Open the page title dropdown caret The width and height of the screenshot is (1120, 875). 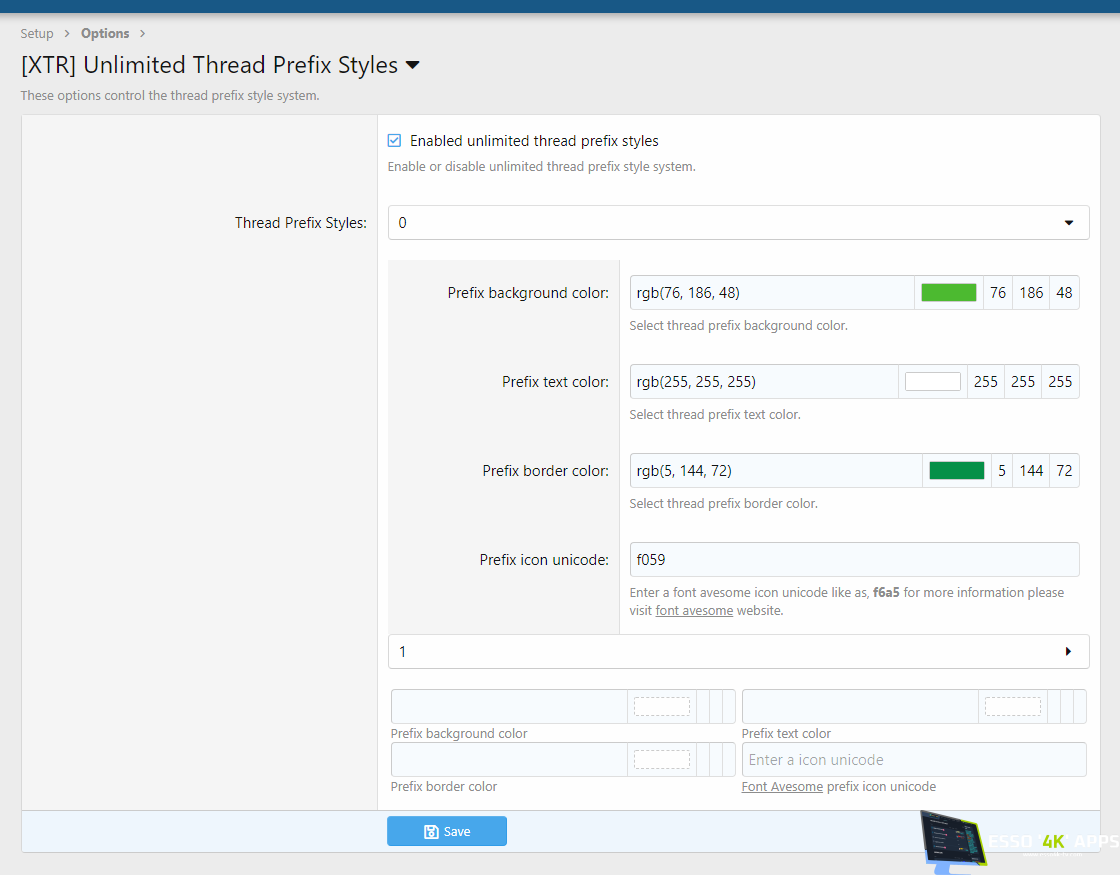click(412, 66)
